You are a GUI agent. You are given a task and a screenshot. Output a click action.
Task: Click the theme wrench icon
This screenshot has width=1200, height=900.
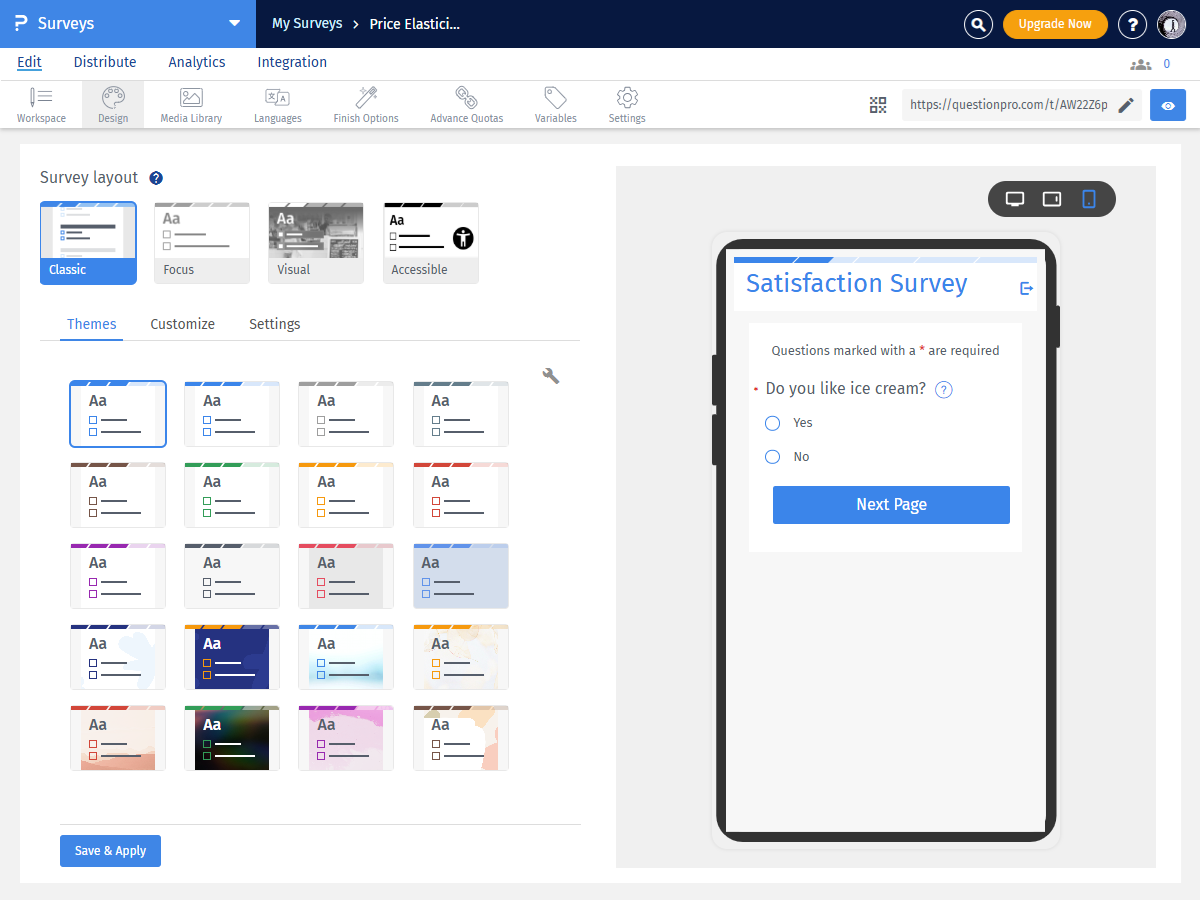[x=550, y=376]
